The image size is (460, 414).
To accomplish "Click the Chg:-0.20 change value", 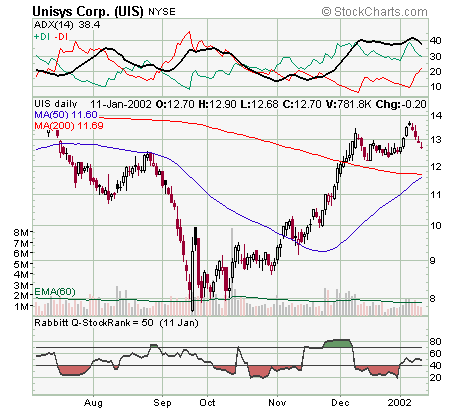I will pyautogui.click(x=401, y=104).
